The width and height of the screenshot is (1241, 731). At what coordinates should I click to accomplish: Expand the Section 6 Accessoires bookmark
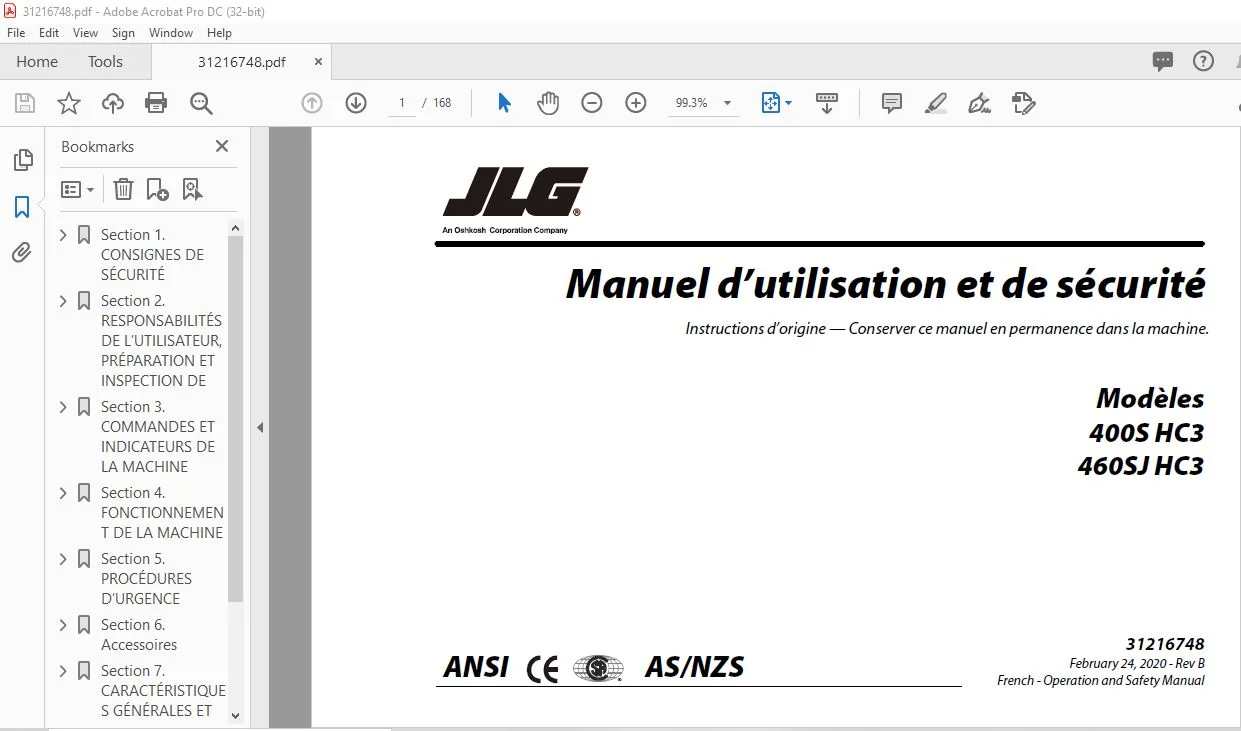click(64, 625)
